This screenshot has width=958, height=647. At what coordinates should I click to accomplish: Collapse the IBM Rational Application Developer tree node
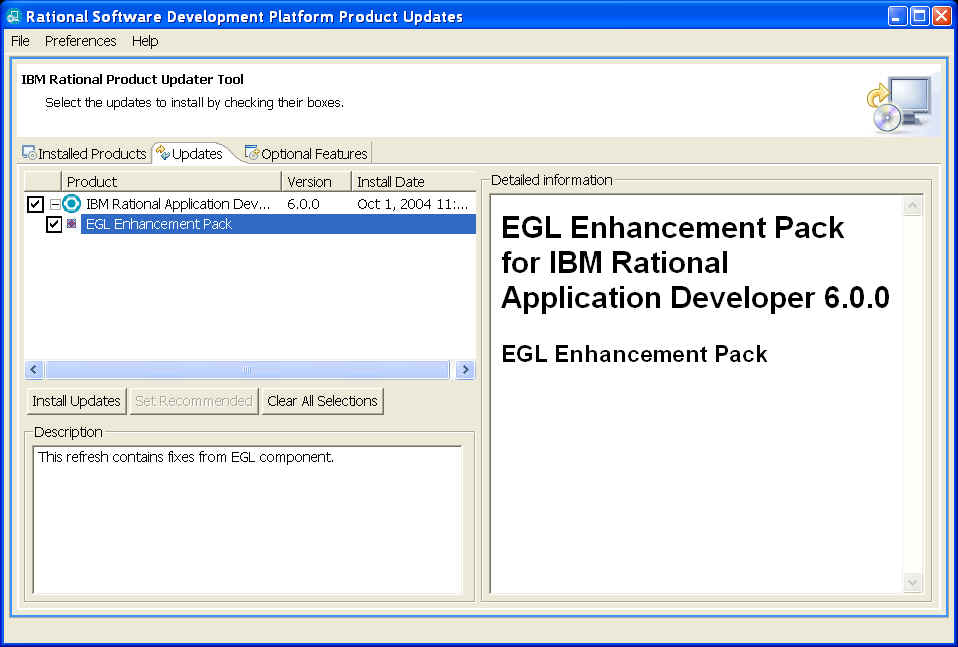[x=55, y=204]
